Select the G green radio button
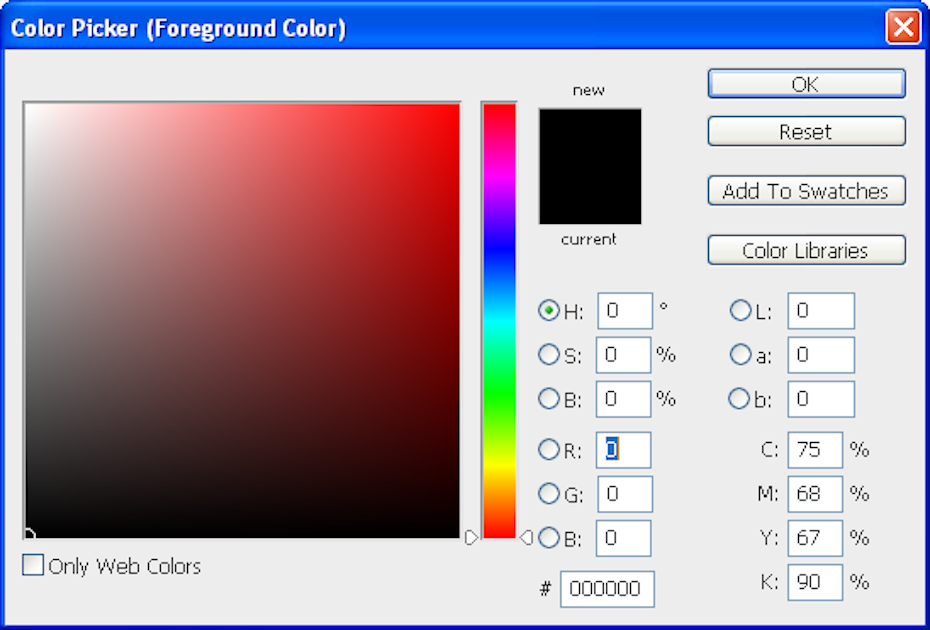The height and width of the screenshot is (630, 930). [x=549, y=493]
